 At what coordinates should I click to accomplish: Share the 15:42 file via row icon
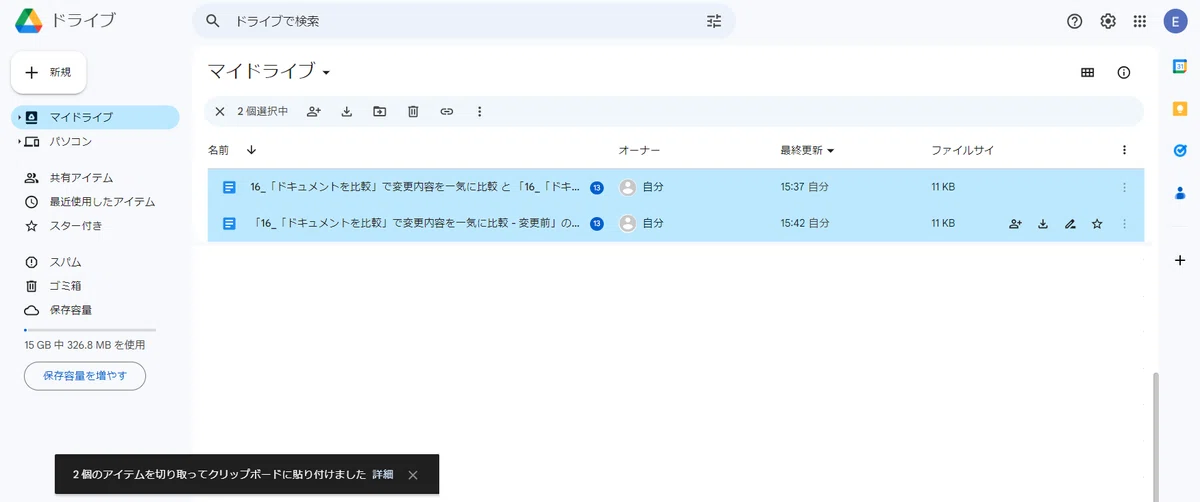coord(1015,224)
